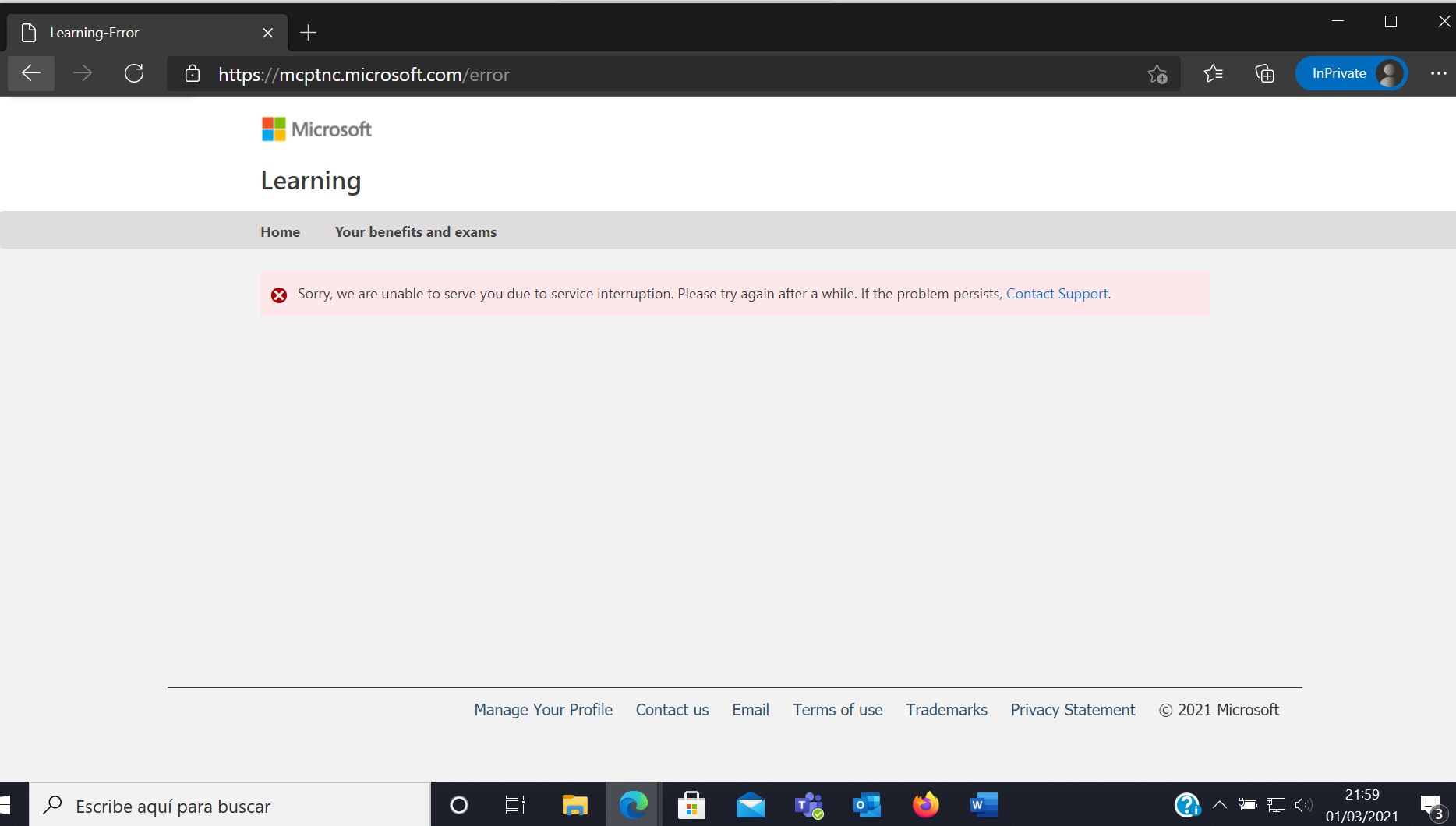Reload the page with refresh icon
The height and width of the screenshot is (826, 1456).
tap(134, 73)
